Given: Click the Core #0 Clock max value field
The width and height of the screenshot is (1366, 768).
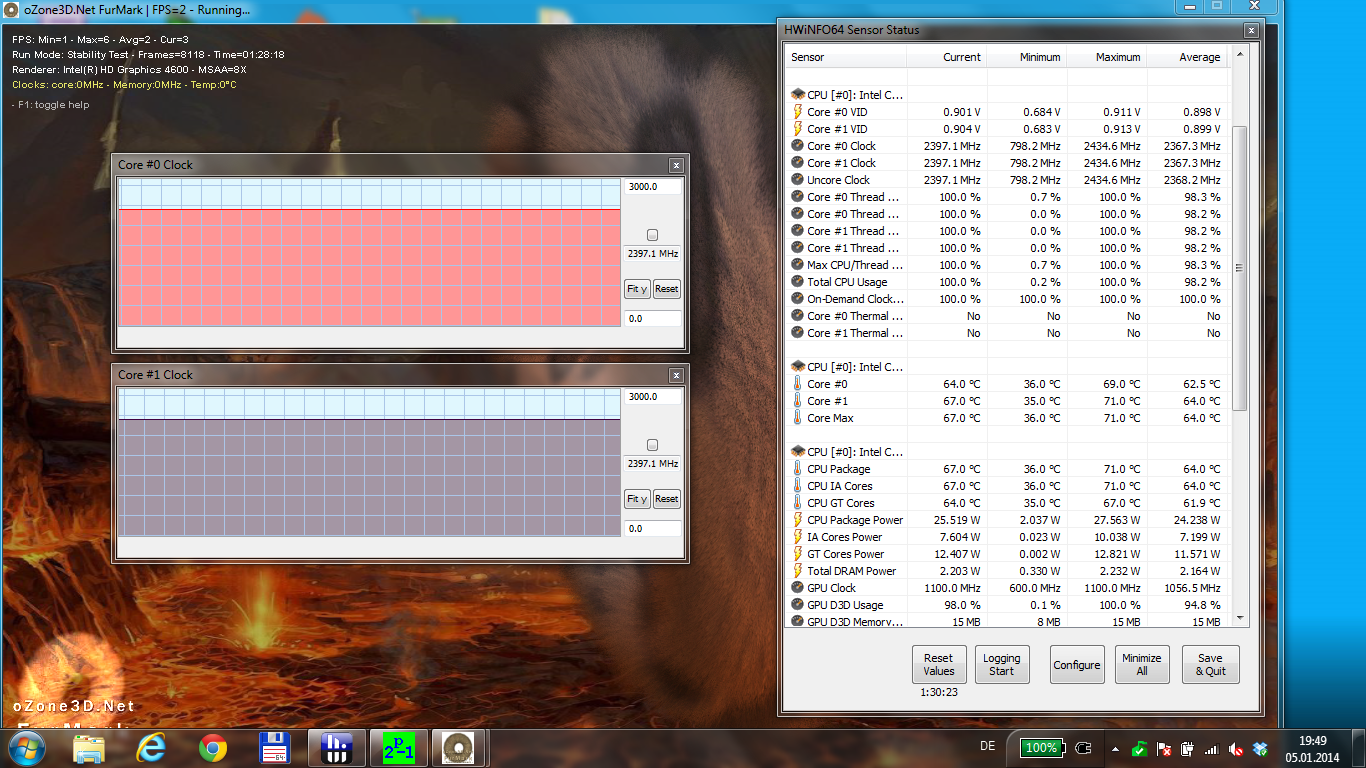Looking at the screenshot, I should (653, 187).
